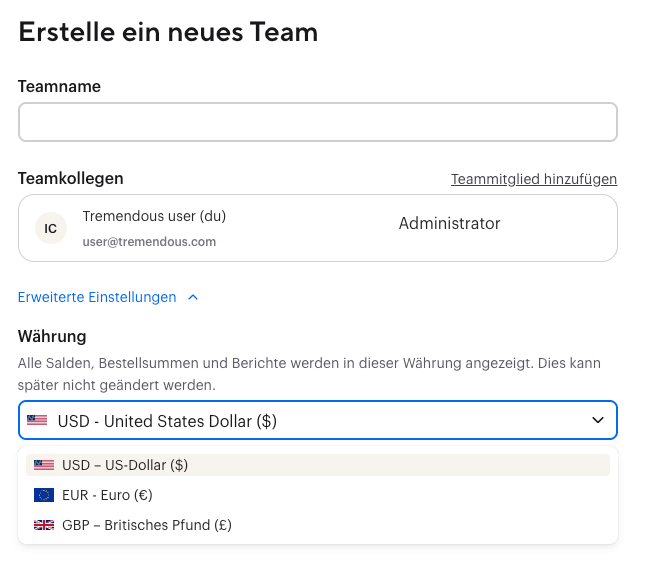648x569 pixels.
Task: Click the EU flag icon in the list
Action: coord(44,495)
